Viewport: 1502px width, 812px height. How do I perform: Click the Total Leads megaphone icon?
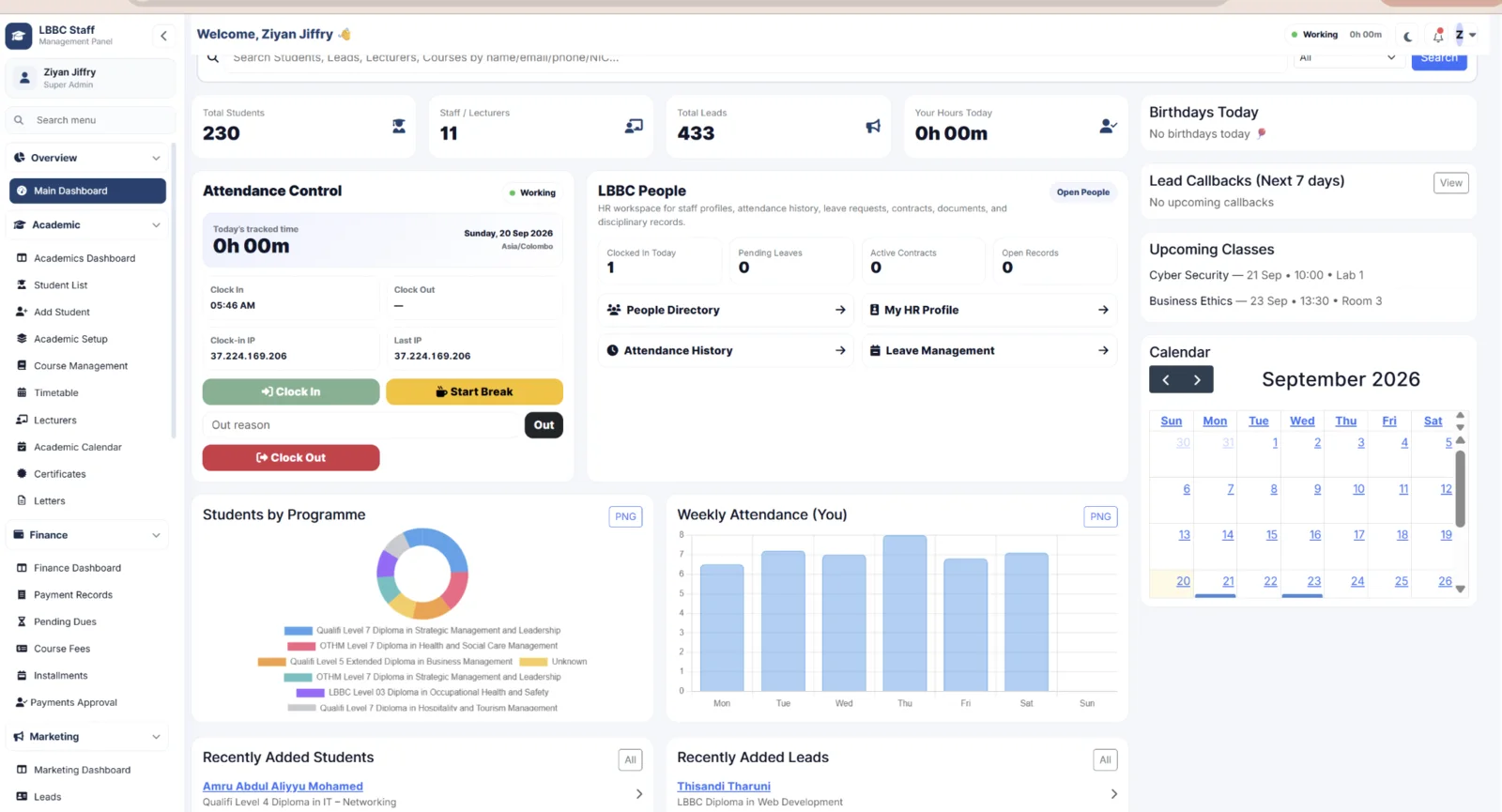[873, 126]
